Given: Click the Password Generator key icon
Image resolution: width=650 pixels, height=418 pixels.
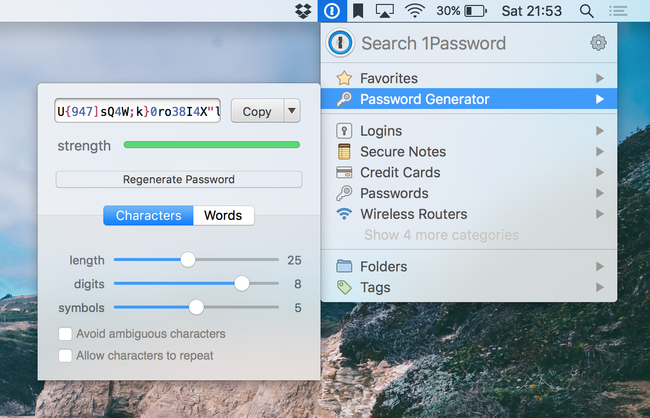Looking at the screenshot, I should point(344,99).
